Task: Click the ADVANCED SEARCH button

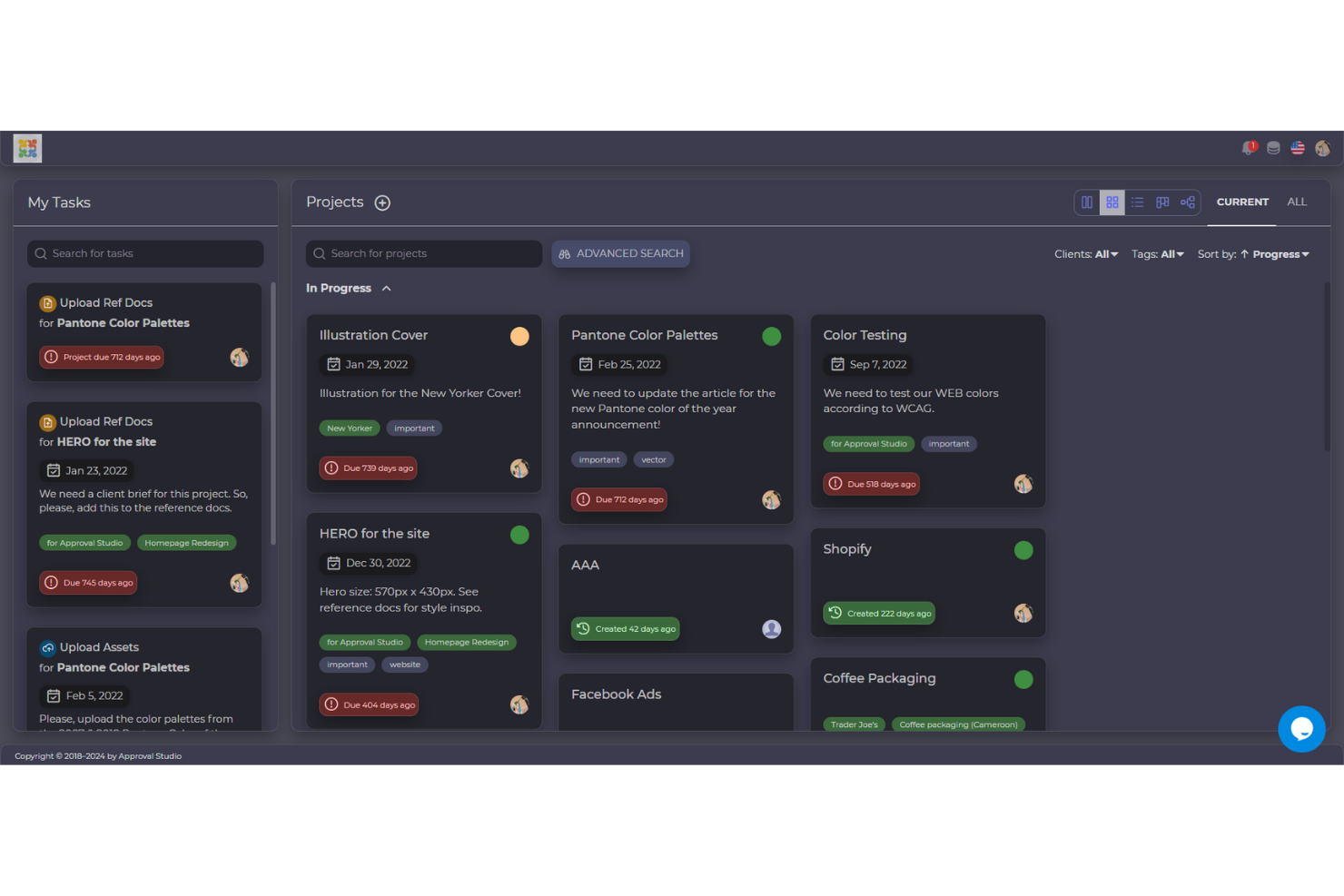Action: pyautogui.click(x=621, y=254)
